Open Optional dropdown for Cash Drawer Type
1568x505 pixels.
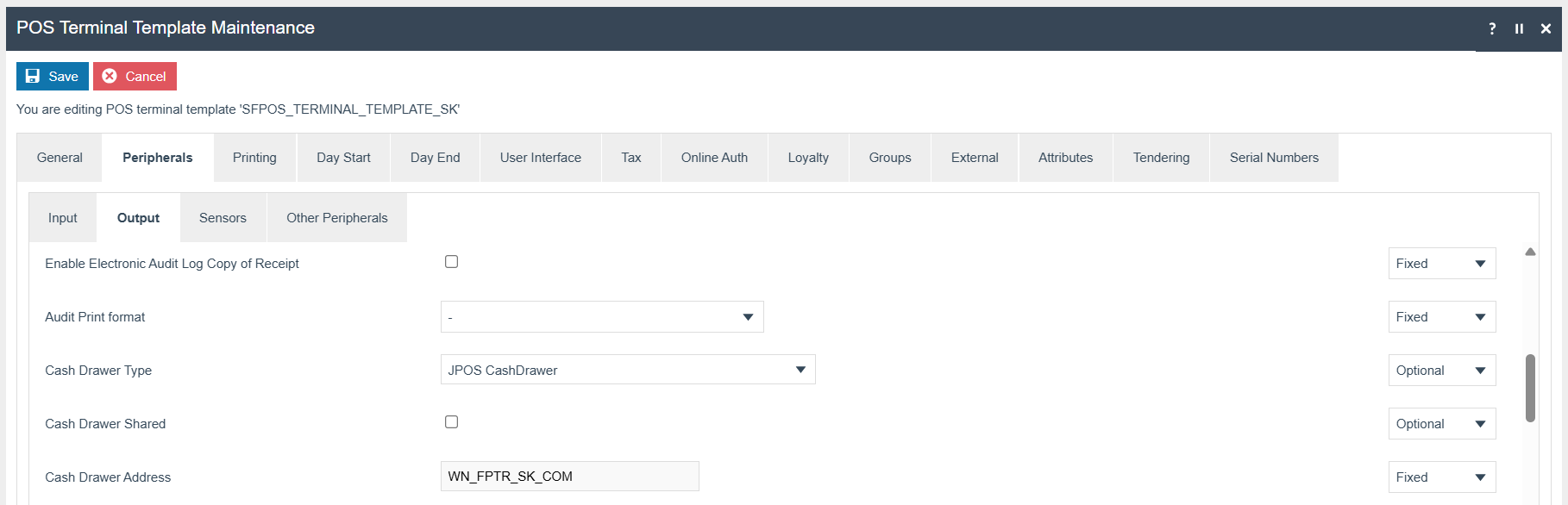point(1441,371)
